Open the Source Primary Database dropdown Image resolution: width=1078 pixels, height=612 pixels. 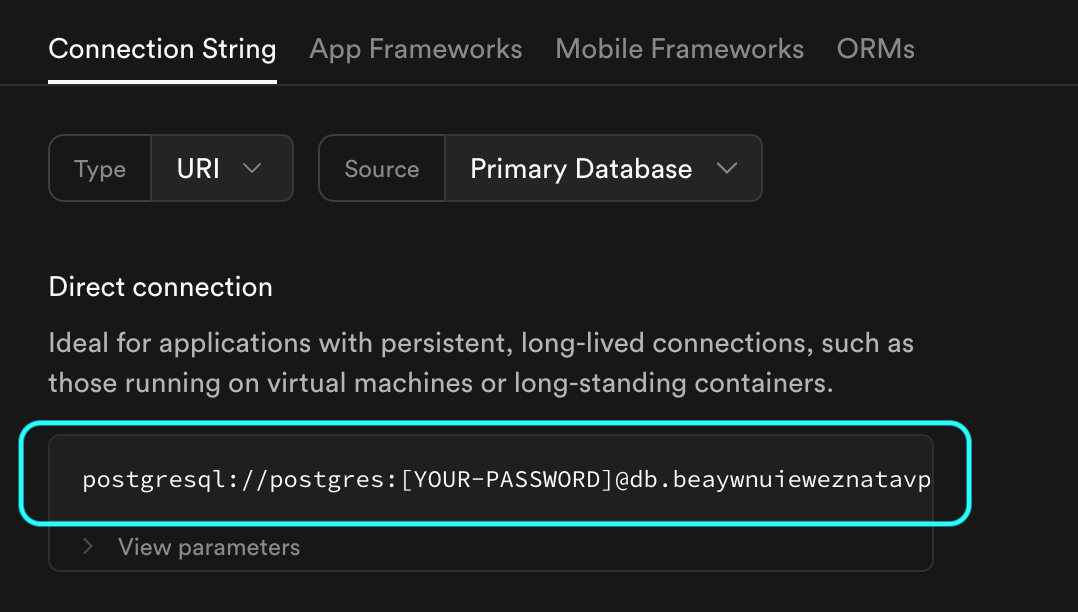coord(603,168)
